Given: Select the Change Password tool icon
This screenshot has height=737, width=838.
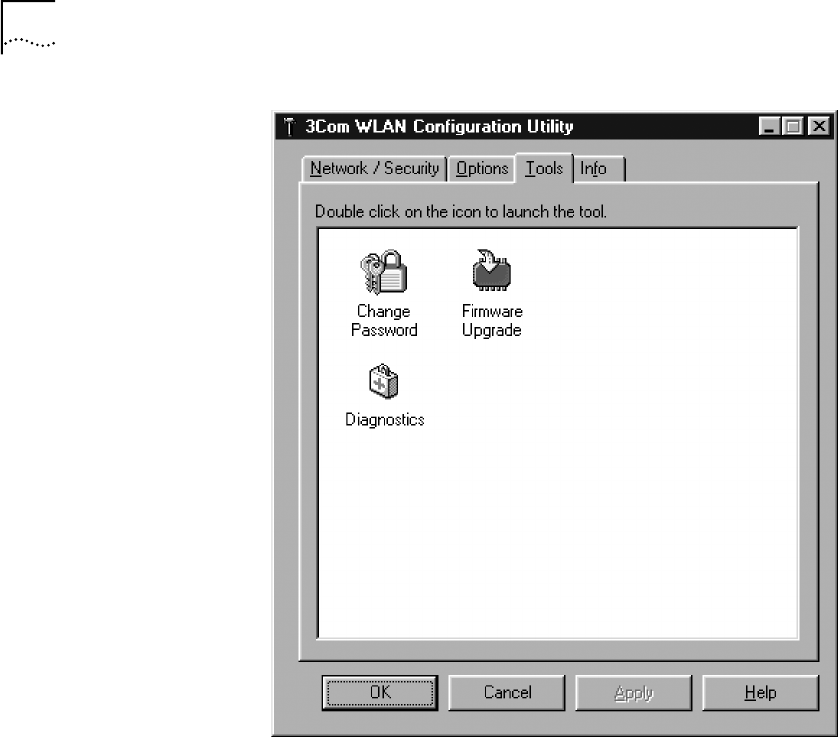Looking at the screenshot, I should click(384, 272).
